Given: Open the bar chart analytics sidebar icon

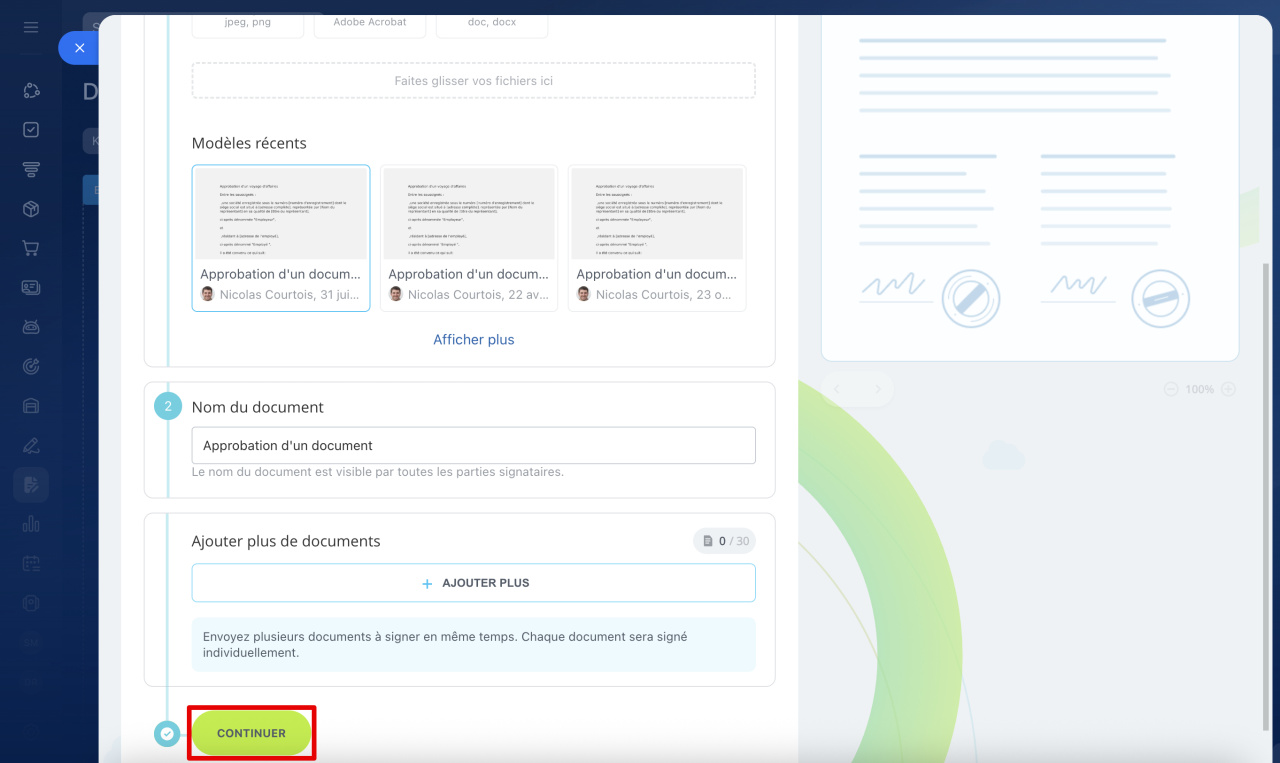Looking at the screenshot, I should [x=31, y=524].
